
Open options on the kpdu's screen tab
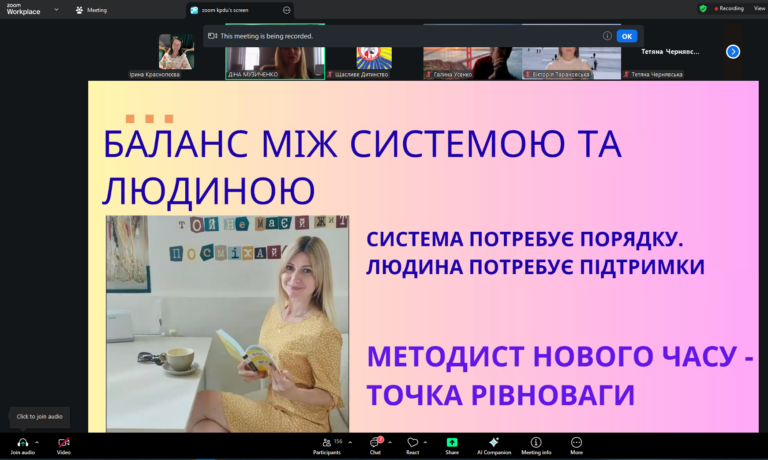(287, 10)
